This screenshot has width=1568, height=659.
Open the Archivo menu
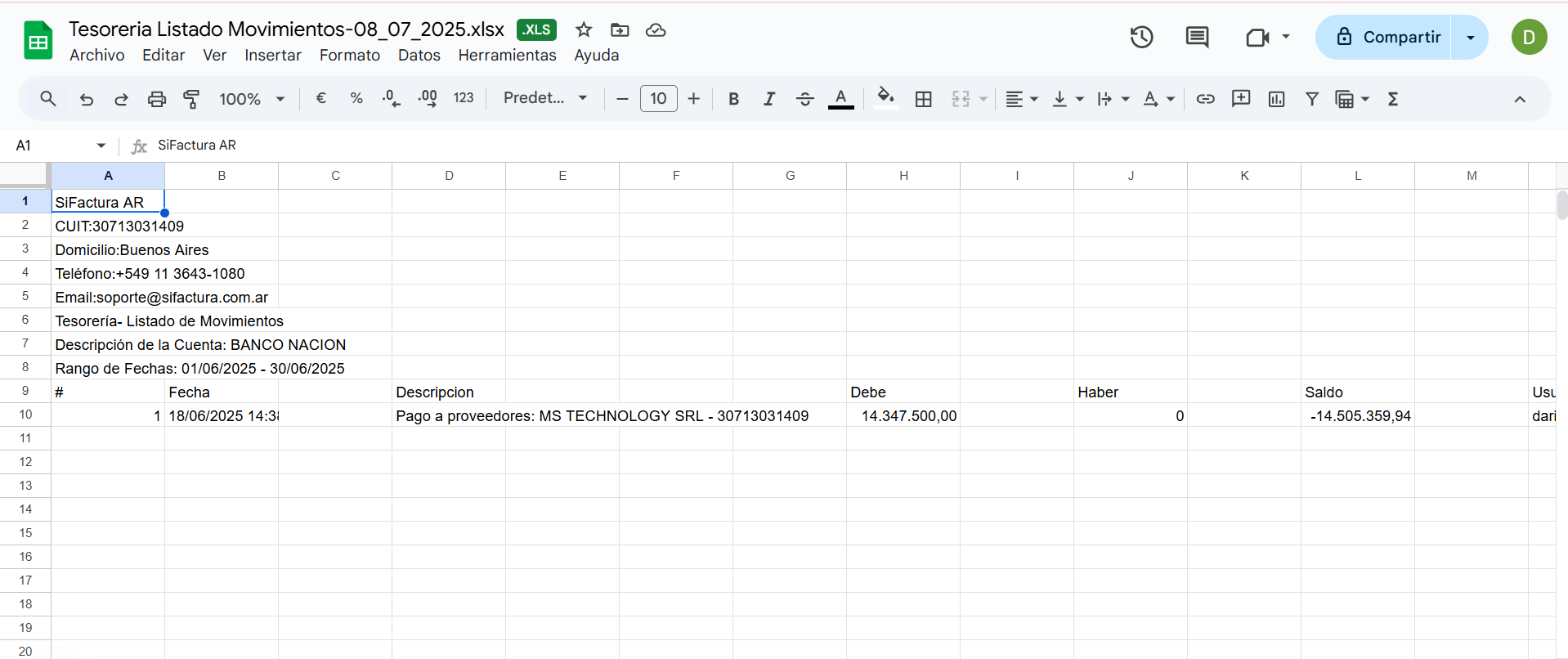click(x=97, y=55)
